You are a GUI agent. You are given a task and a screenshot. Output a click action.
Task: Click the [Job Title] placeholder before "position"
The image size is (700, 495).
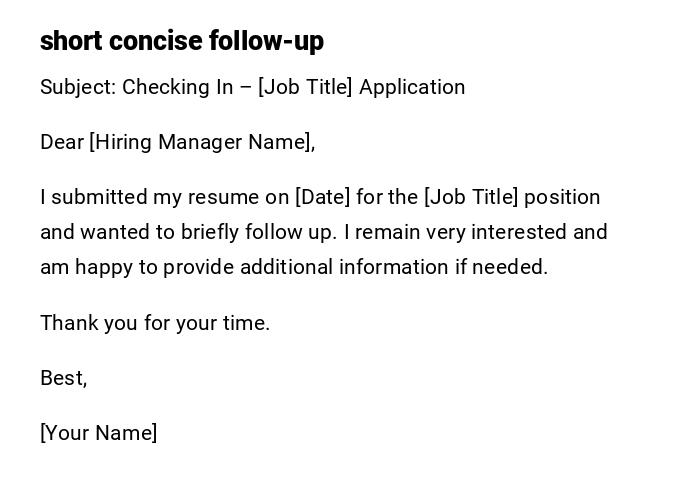pos(471,197)
